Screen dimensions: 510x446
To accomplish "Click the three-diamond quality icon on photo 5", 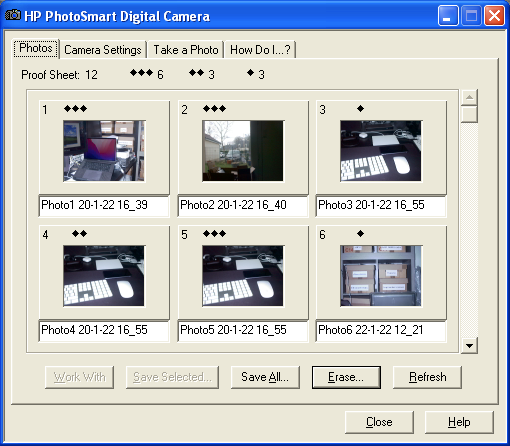I will click(x=214, y=234).
